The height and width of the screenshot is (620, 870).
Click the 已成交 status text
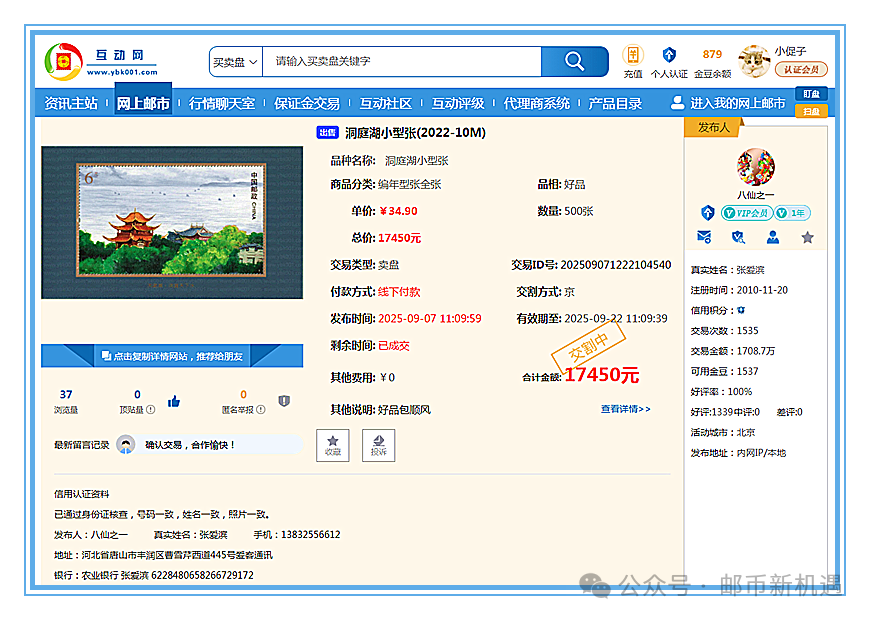click(x=394, y=346)
